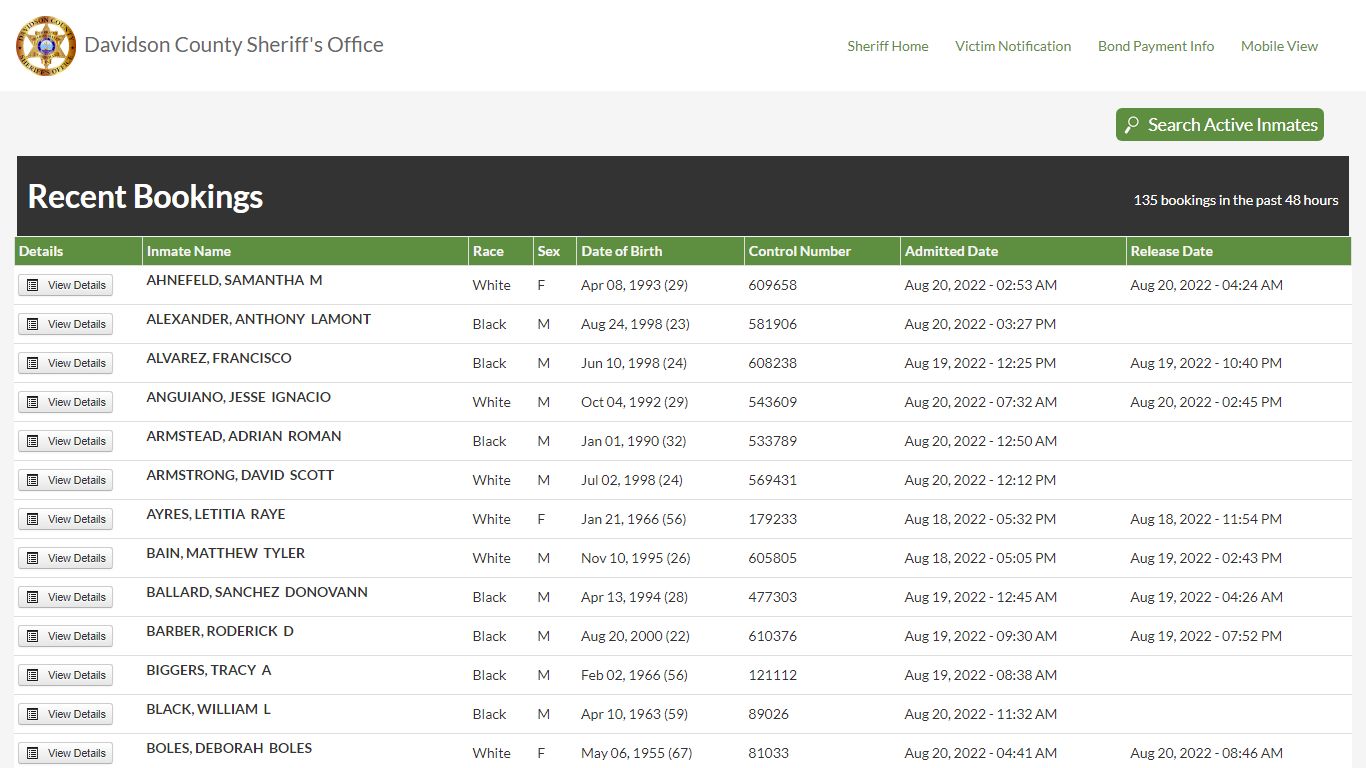Screen dimensions: 1366x768
Task: View details for ALVAREZ, FRANCISCO
Action: [66, 363]
